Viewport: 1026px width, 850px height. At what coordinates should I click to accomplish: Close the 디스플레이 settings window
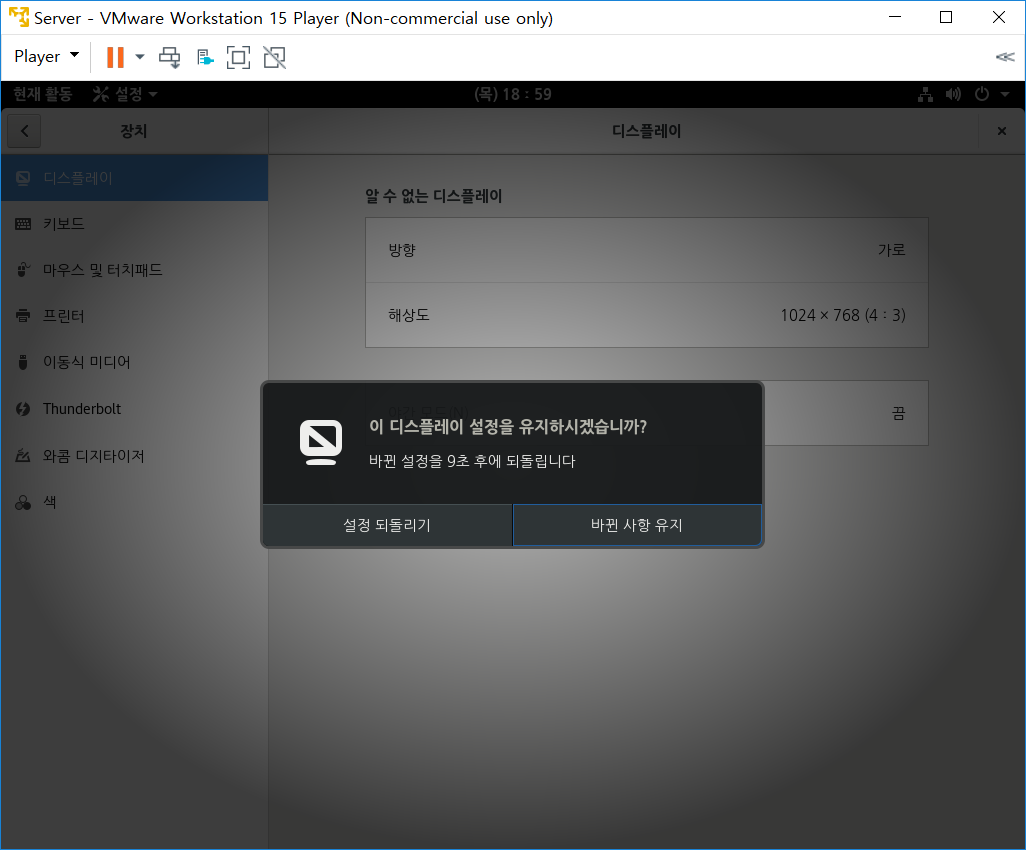pos(1001,131)
